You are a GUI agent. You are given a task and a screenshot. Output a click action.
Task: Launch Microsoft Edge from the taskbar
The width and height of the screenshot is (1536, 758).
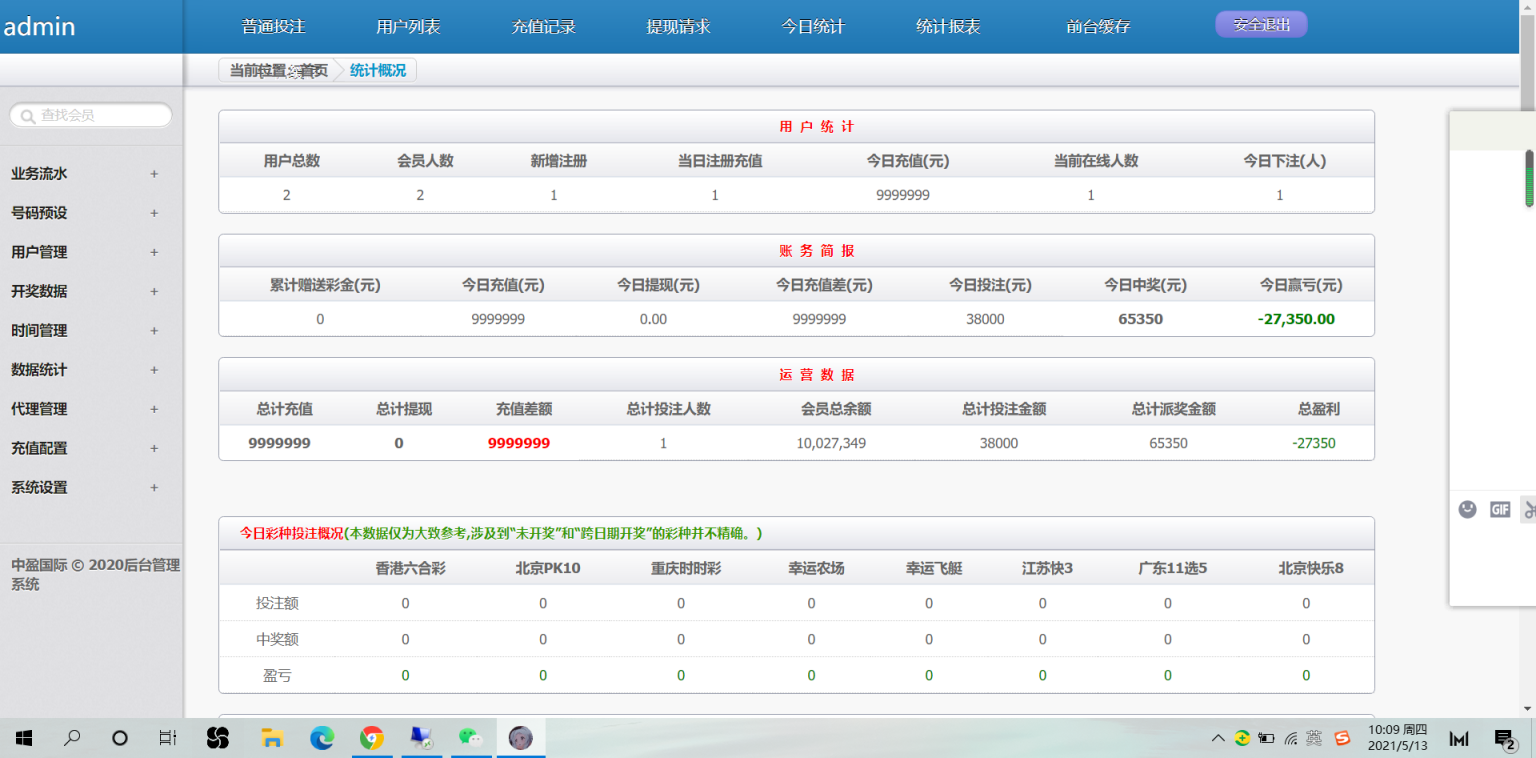(322, 739)
